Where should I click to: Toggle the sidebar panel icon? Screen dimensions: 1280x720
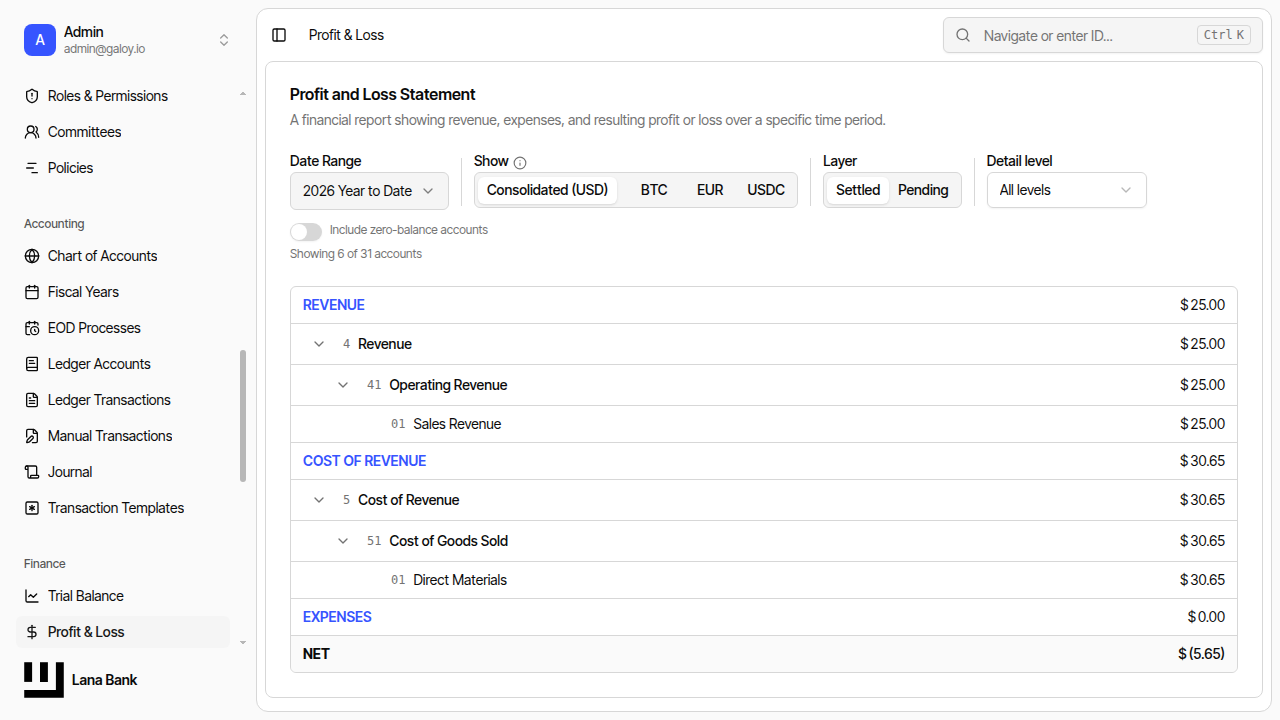pos(279,35)
